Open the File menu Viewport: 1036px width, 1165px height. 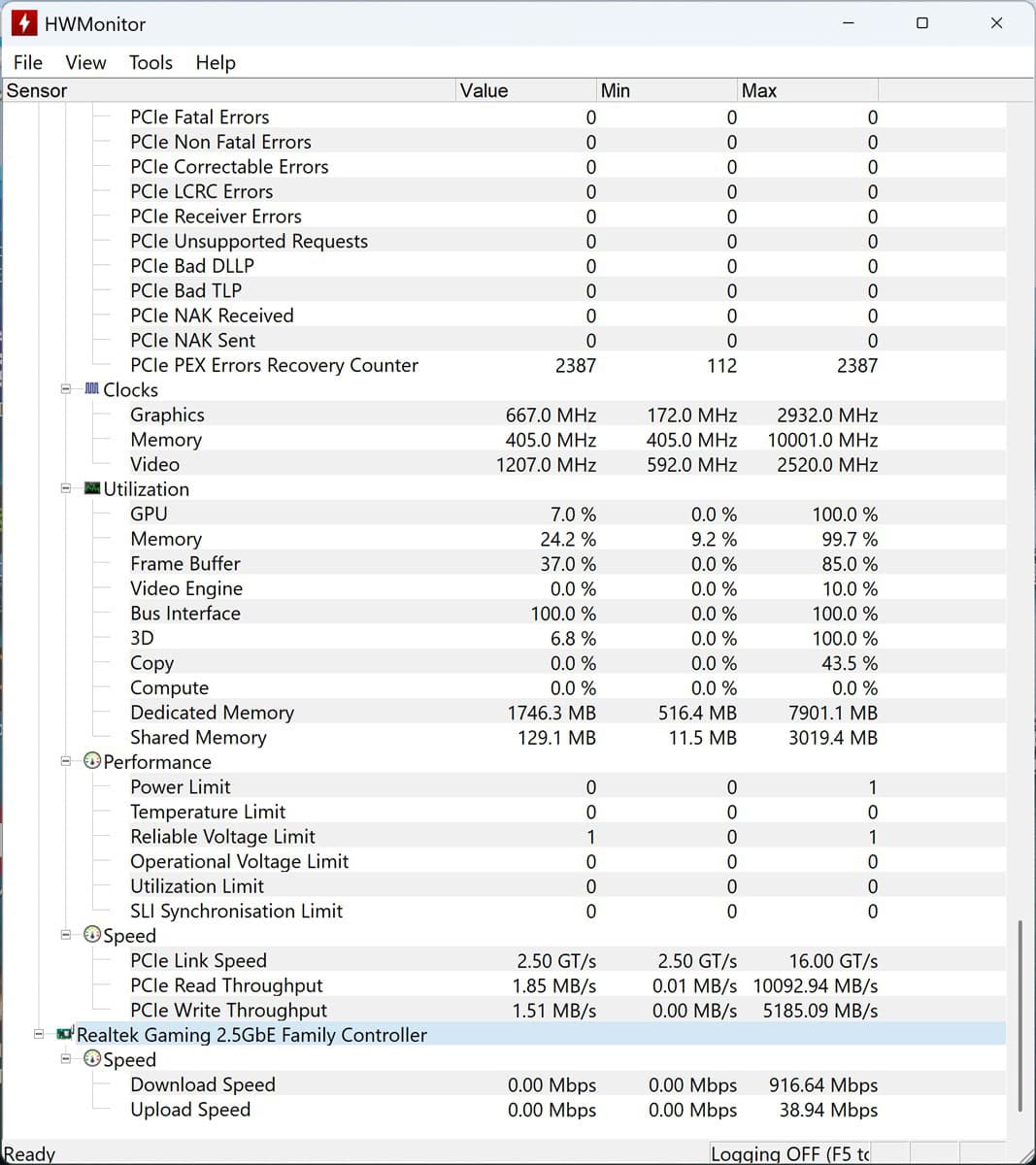coord(27,62)
